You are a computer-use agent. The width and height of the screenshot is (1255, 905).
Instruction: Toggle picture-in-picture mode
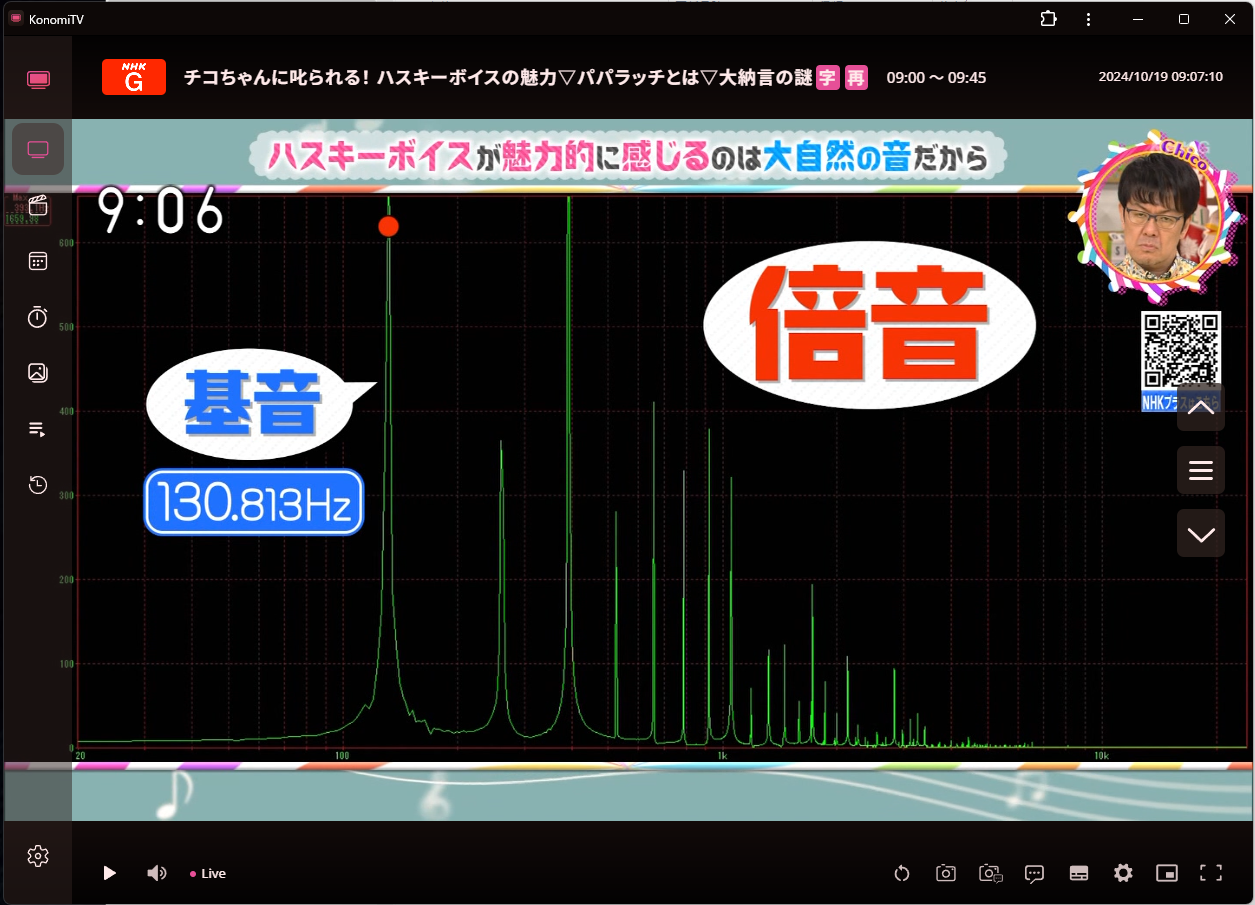[1167, 873]
